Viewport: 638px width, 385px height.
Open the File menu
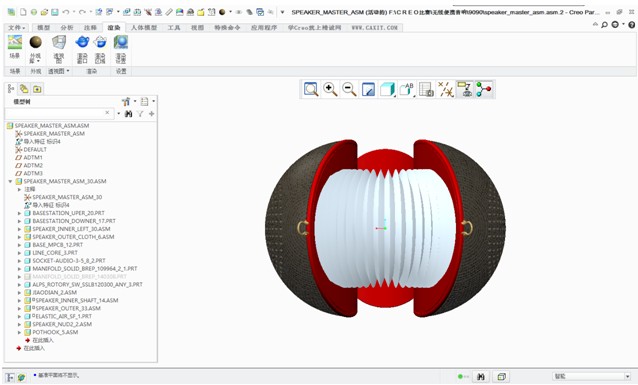point(17,28)
